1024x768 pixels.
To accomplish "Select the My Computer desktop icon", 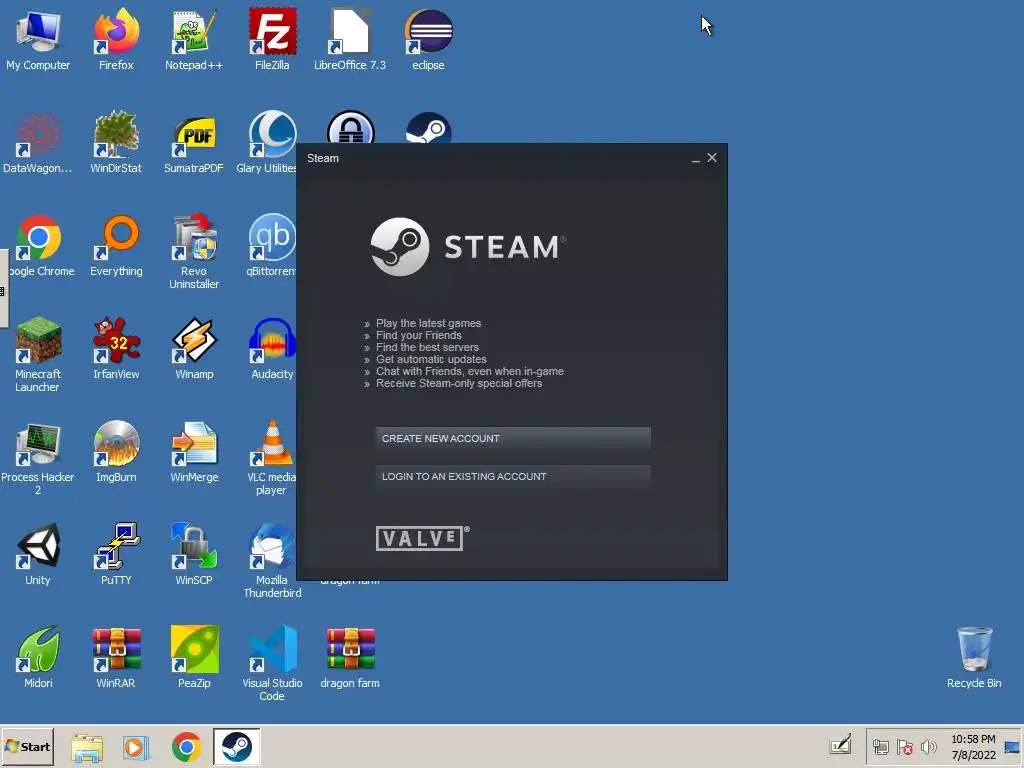I will click(38, 39).
